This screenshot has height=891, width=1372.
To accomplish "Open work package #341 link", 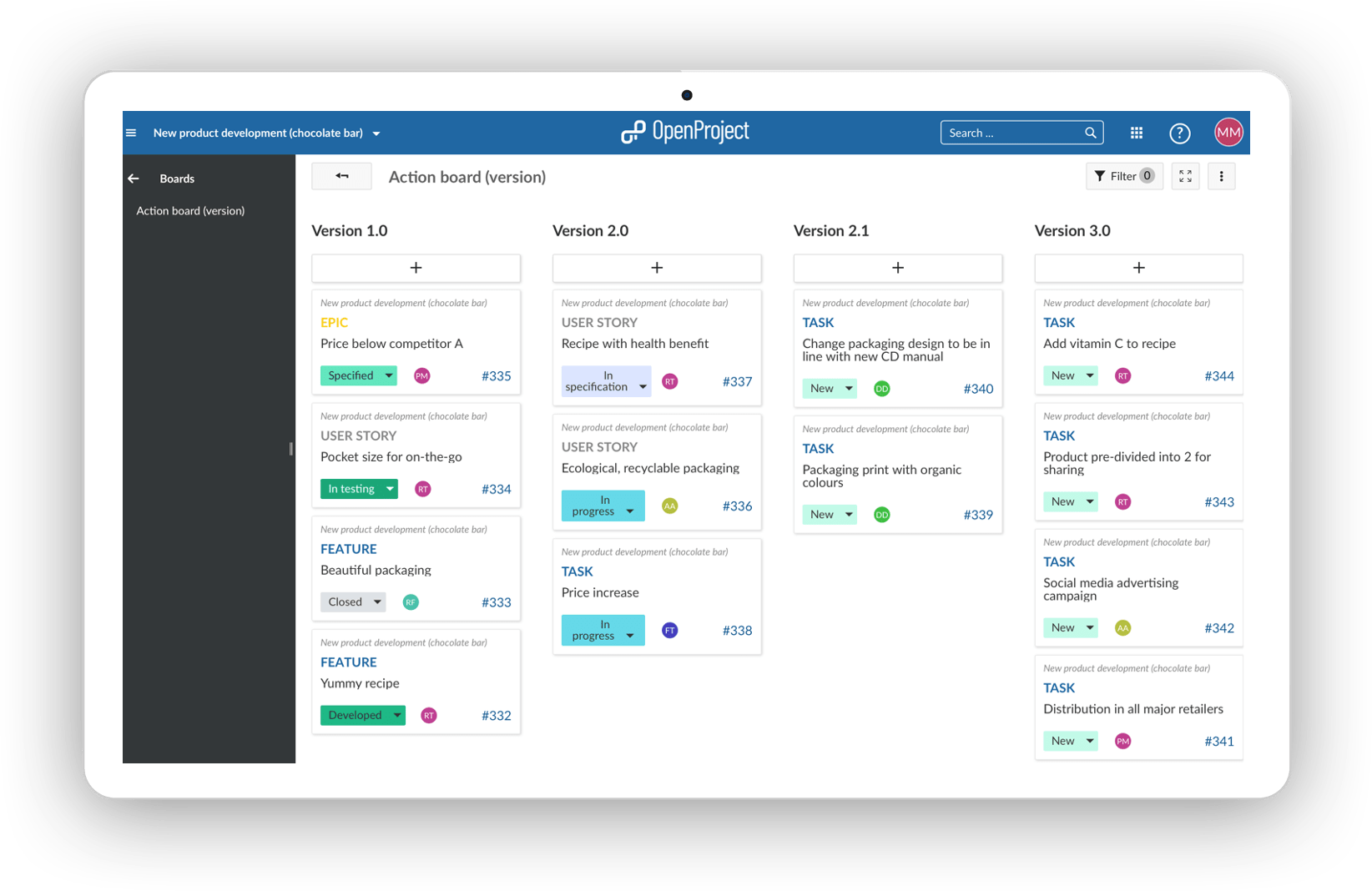I will 1219,742.
